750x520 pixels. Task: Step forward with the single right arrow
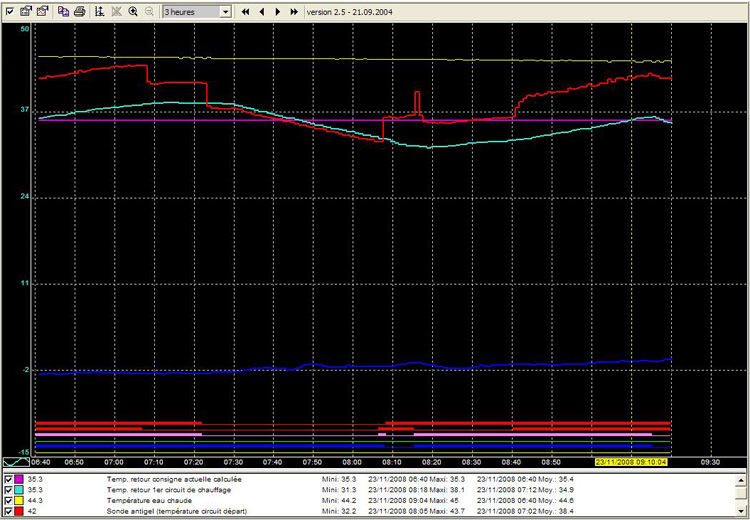click(x=278, y=11)
